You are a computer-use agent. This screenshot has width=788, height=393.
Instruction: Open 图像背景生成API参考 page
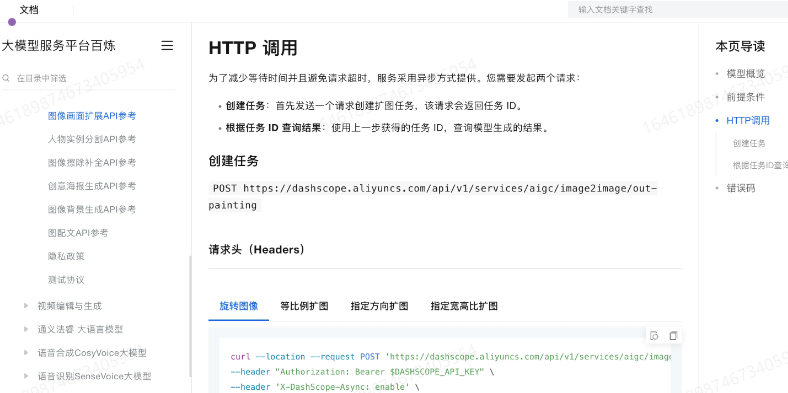[x=92, y=209]
